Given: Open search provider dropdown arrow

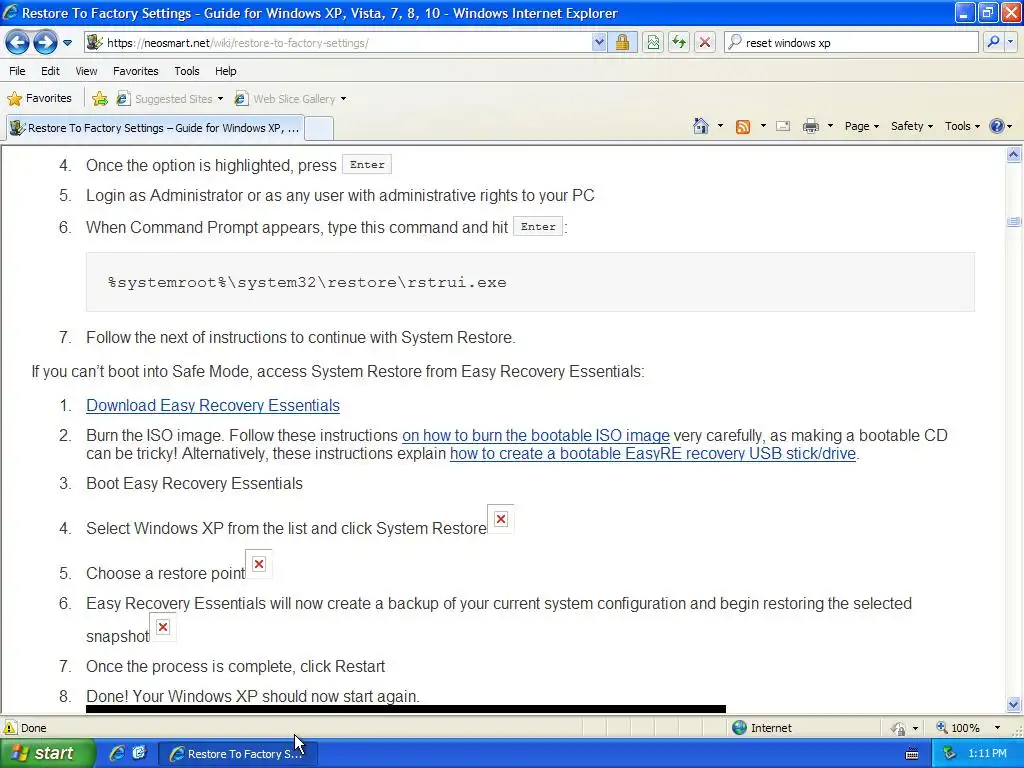Looking at the screenshot, I should pos(1010,43).
